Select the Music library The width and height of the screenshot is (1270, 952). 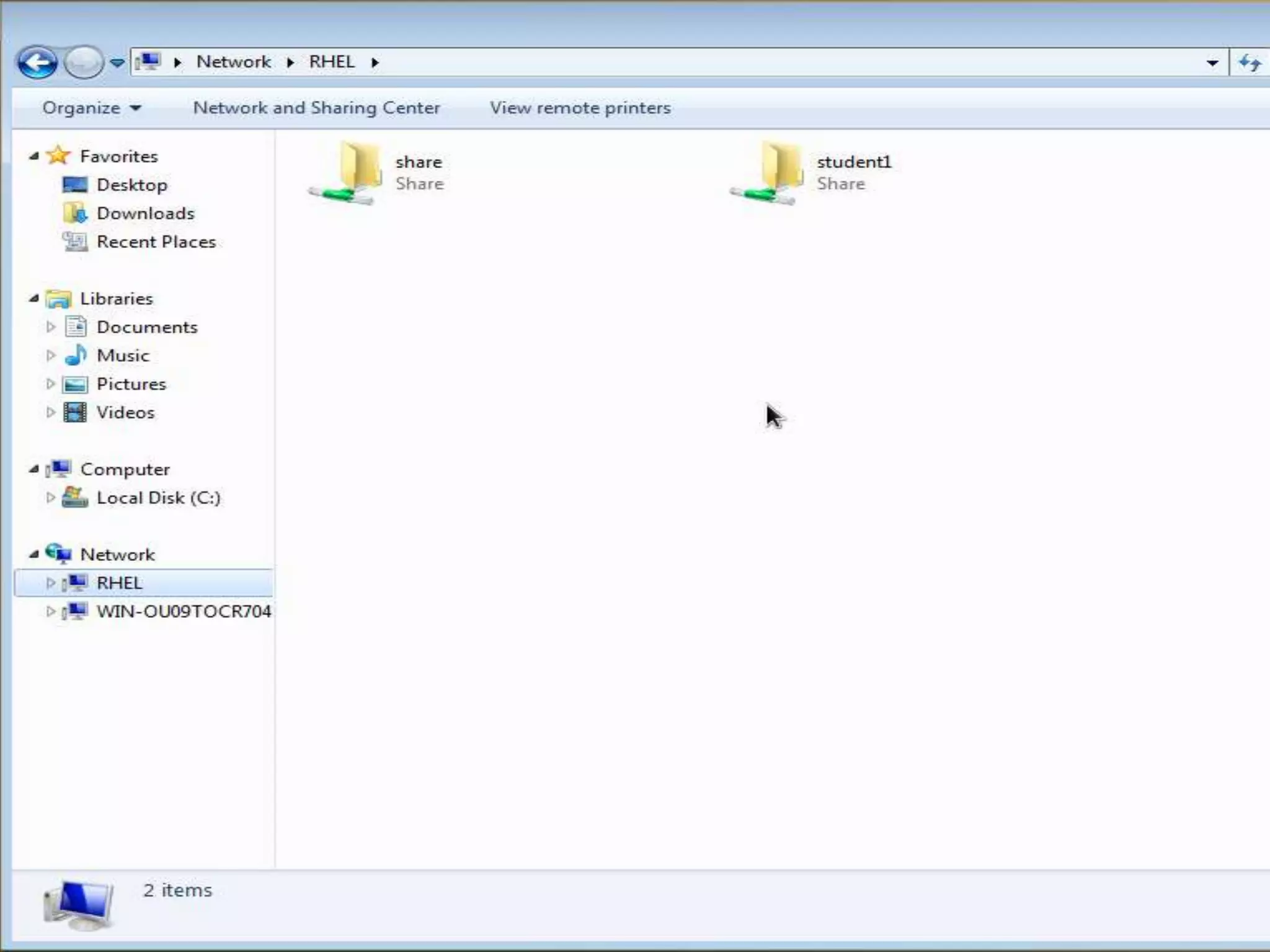pyautogui.click(x=123, y=355)
